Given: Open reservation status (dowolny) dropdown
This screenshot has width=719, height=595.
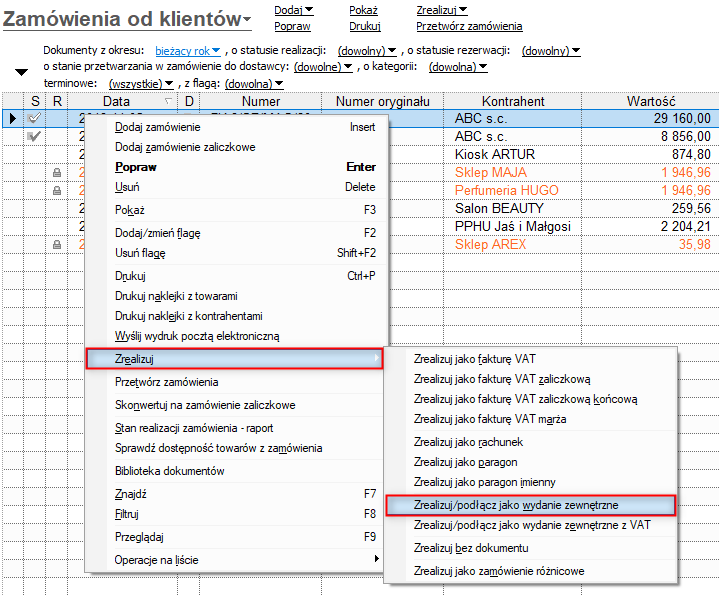Looking at the screenshot, I should [551, 51].
